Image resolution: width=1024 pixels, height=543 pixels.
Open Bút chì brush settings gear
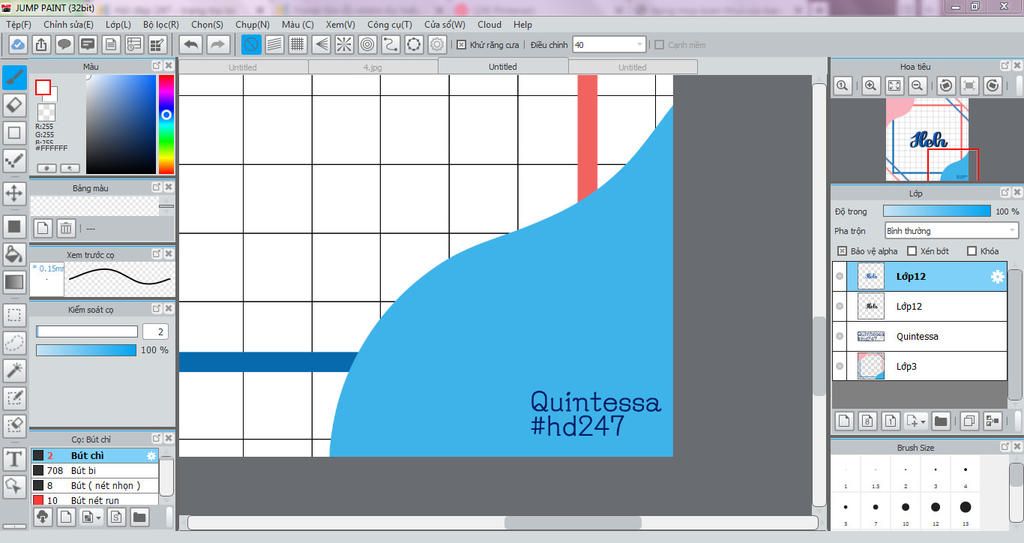(x=152, y=455)
